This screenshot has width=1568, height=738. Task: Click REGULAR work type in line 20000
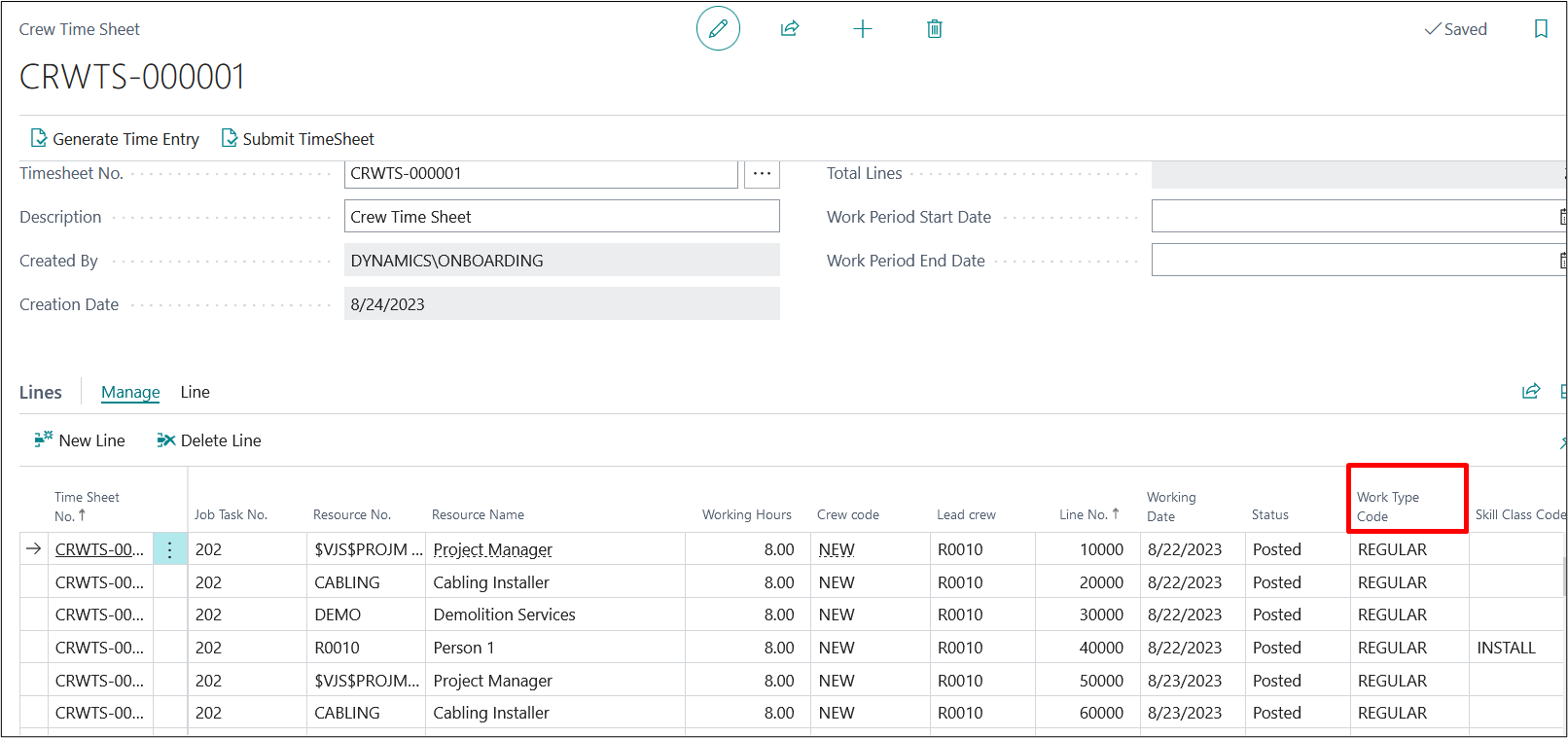pos(1409,582)
